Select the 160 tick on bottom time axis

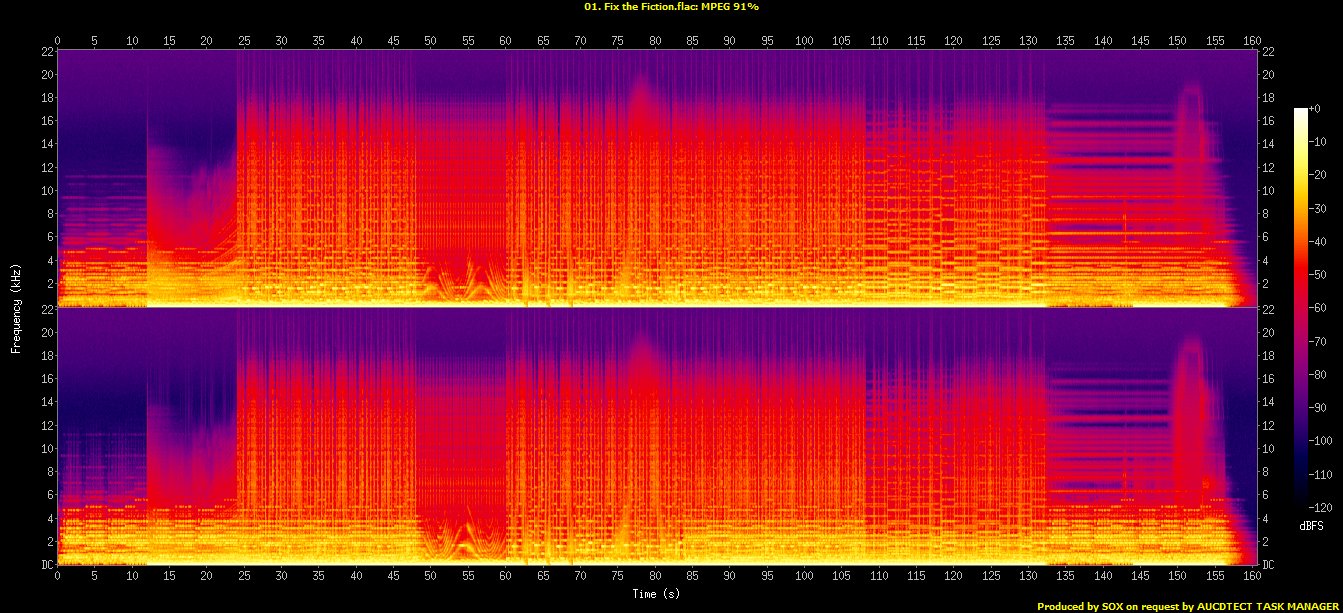click(1252, 577)
